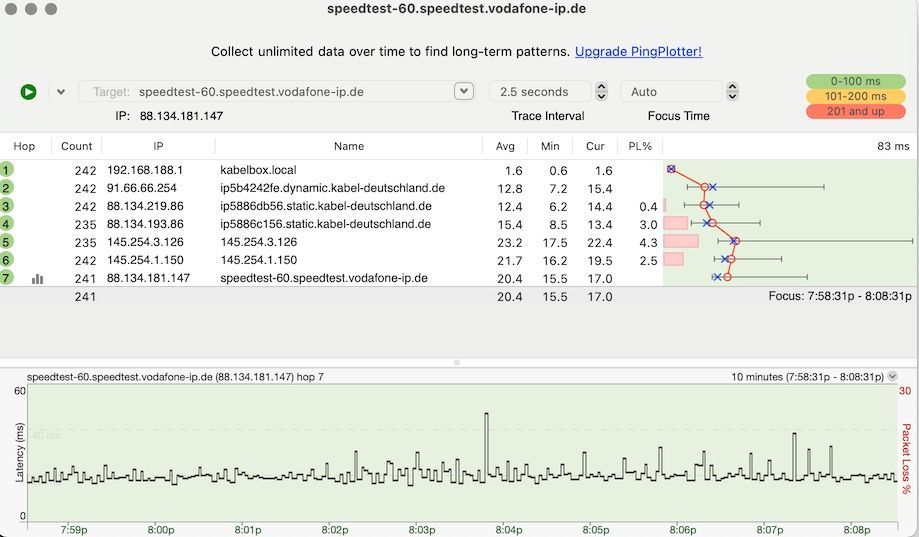Click the Upgrade PingPlotter! link

638,51
